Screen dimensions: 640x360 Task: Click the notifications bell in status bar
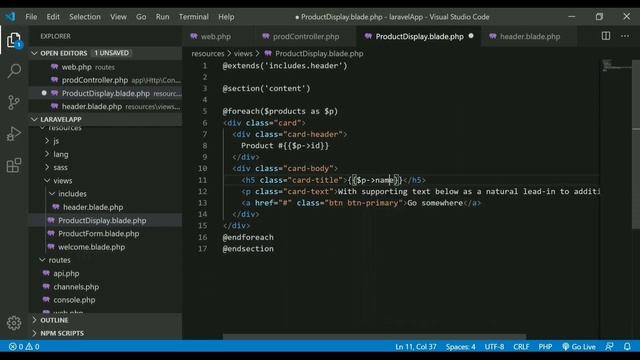click(627, 347)
